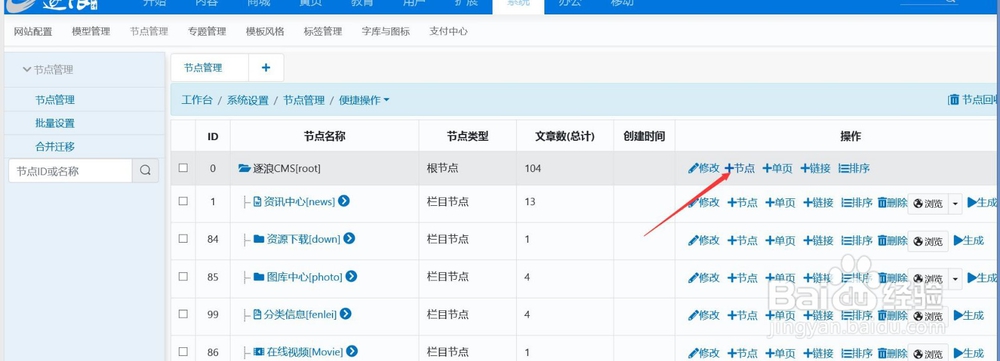Tick checkbox for 资讯中心[news] row
The width and height of the screenshot is (1000, 361).
tap(183, 201)
